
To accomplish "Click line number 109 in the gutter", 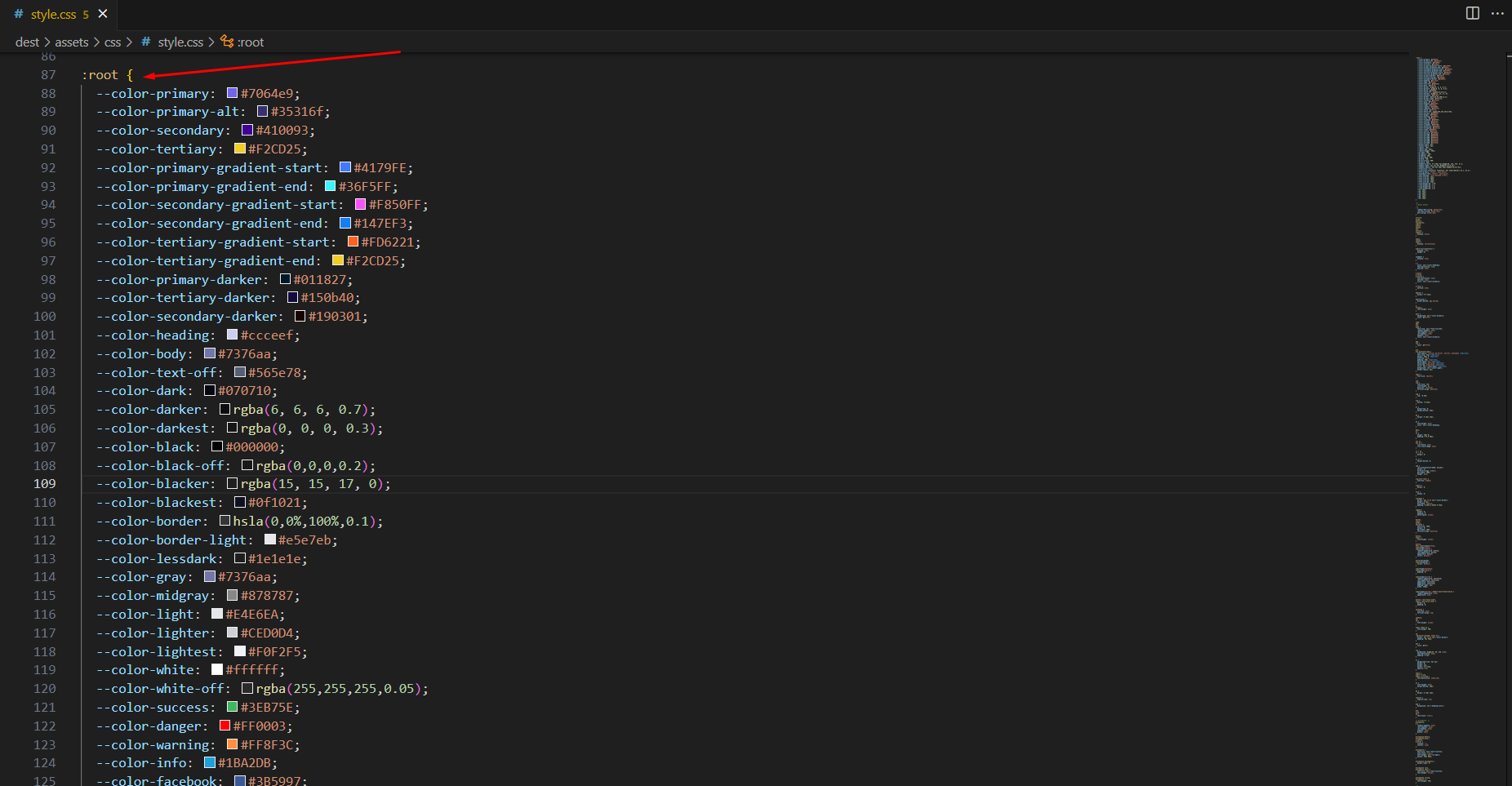I will point(45,483).
